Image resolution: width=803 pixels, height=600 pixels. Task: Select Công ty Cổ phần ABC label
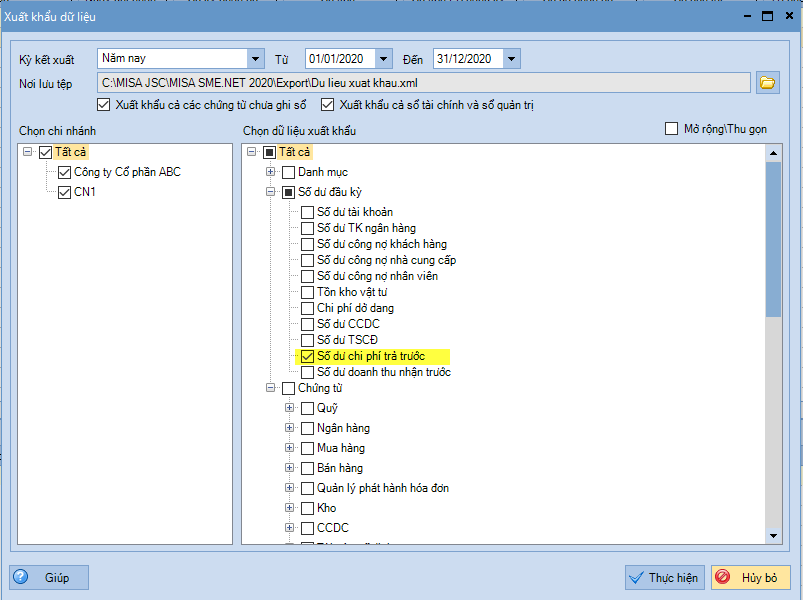pyautogui.click(x=128, y=172)
